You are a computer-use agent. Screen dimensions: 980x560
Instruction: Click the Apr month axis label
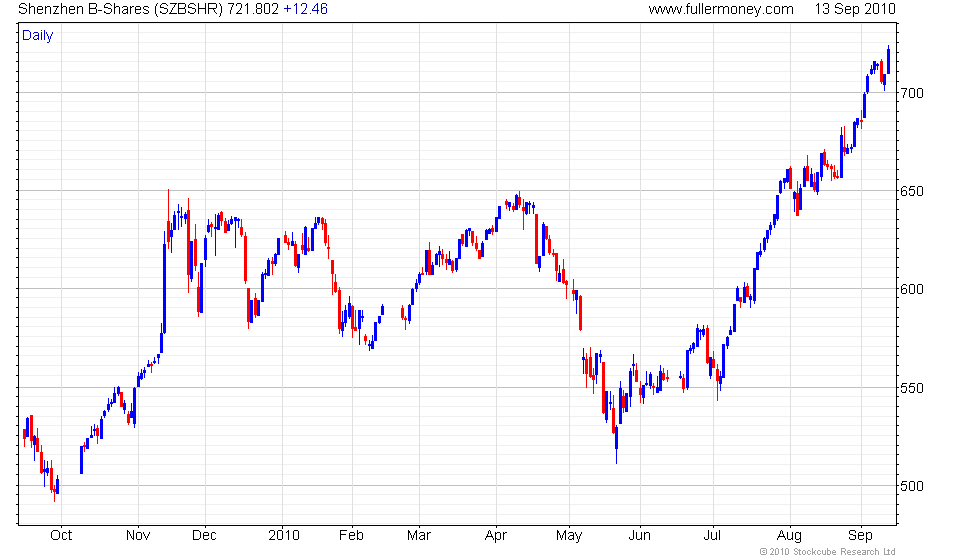point(496,536)
